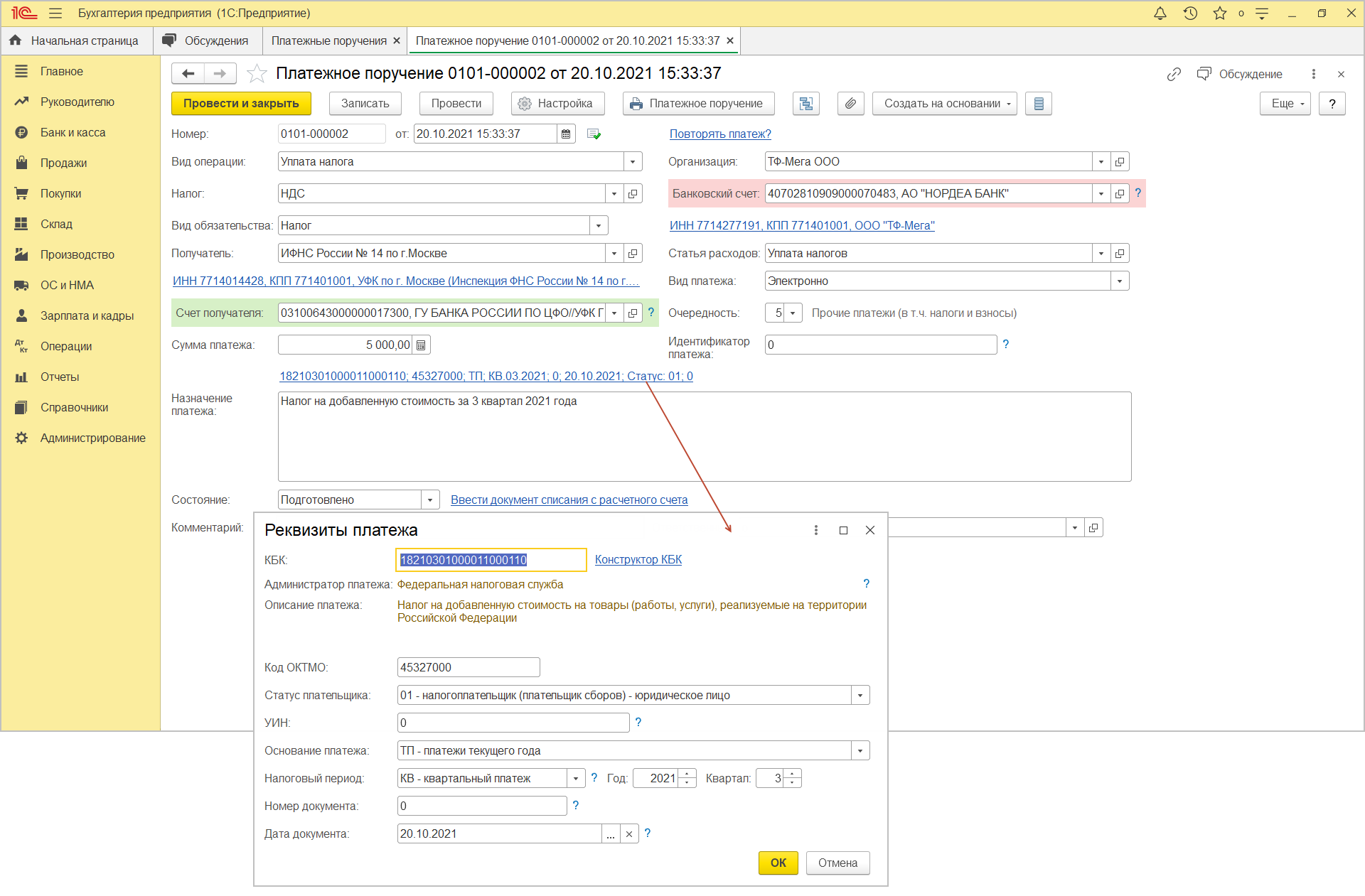Clear the document date field
The height and width of the screenshot is (896, 1365).
point(629,834)
